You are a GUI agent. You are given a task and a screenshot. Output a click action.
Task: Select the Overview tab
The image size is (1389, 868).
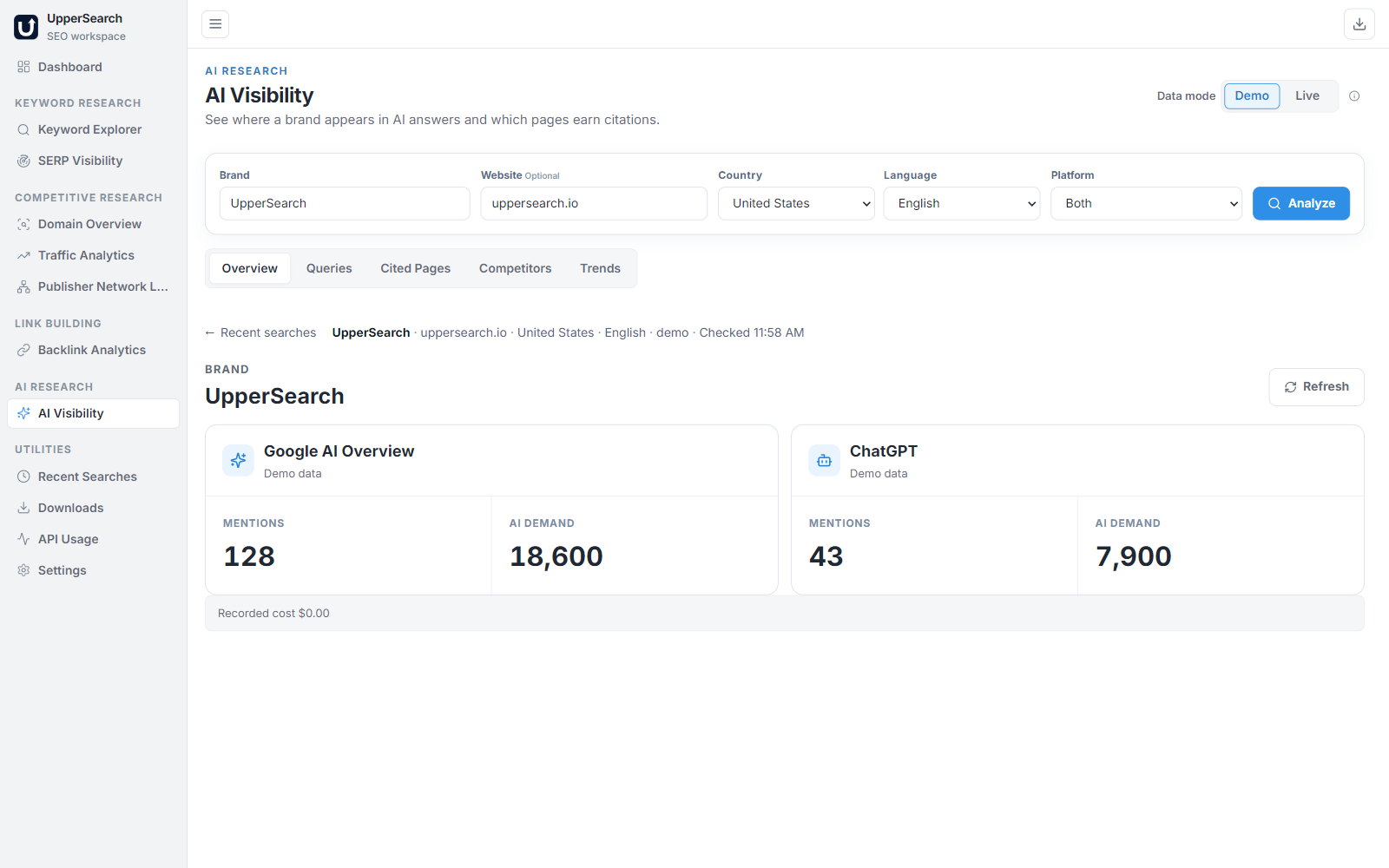(x=250, y=268)
